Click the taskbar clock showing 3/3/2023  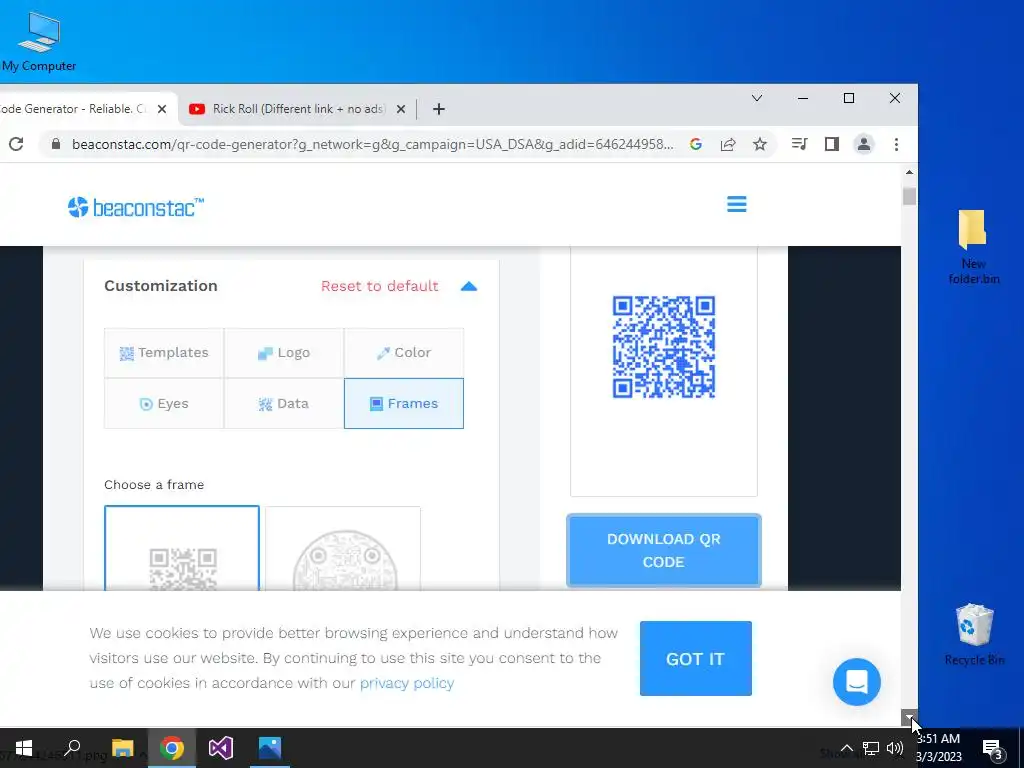939,748
